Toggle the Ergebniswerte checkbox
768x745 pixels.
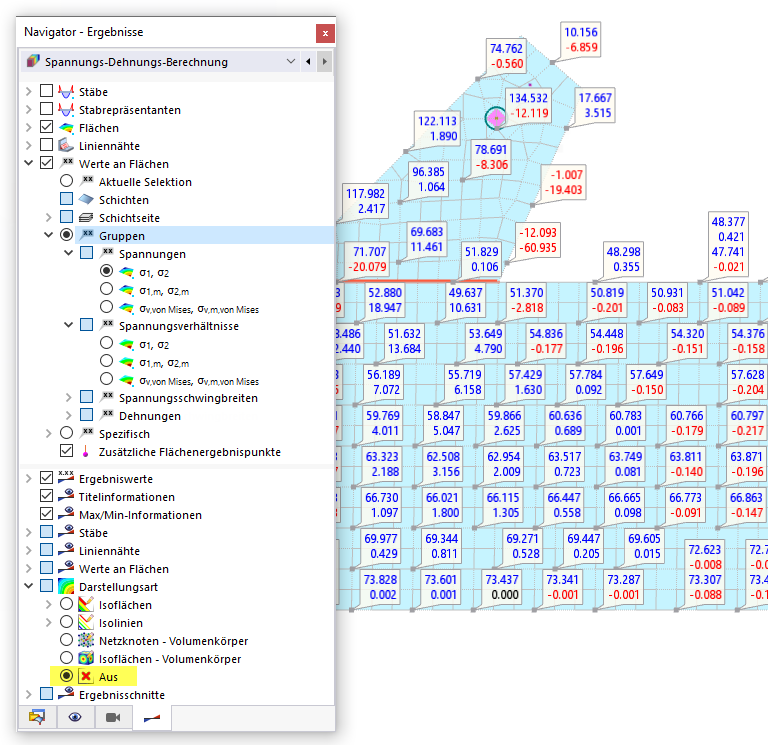coord(47,478)
